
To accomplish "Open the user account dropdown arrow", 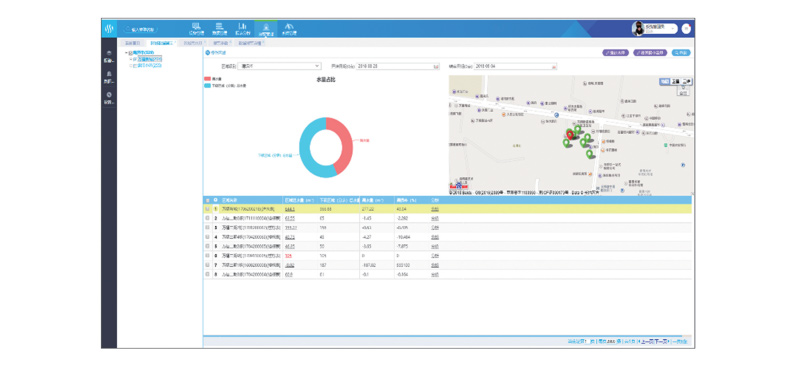I will pyautogui.click(x=673, y=29).
